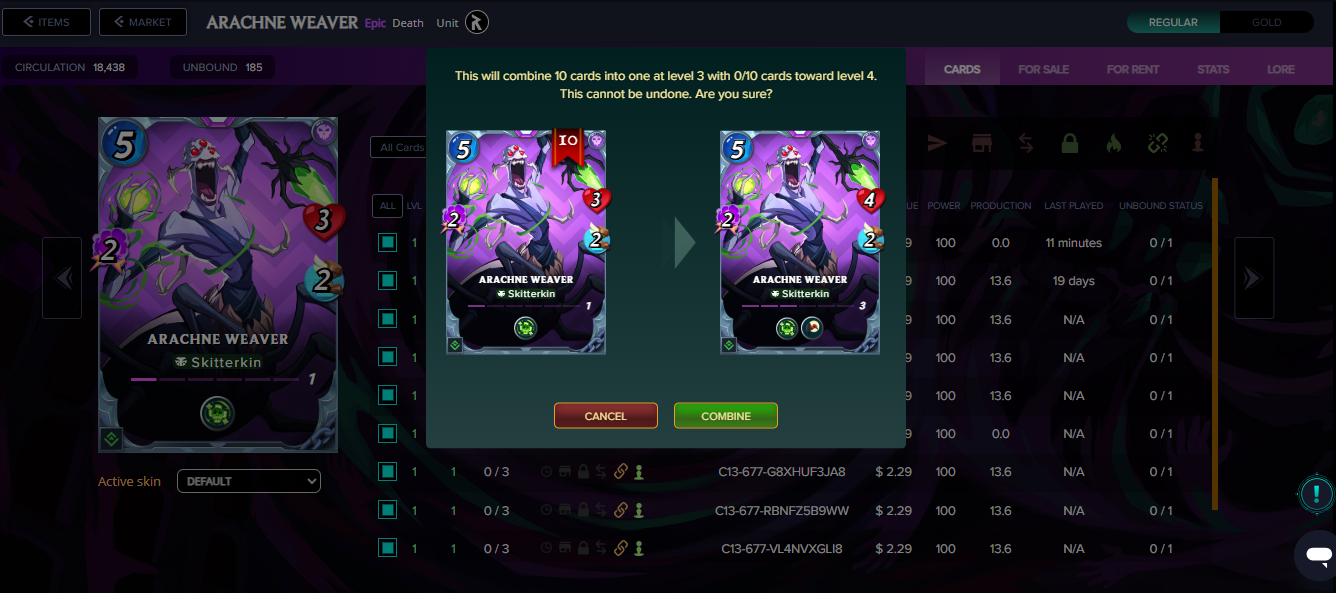This screenshot has width=1336, height=593.
Task: Click the orange card list scrollbar
Action: [1215, 343]
